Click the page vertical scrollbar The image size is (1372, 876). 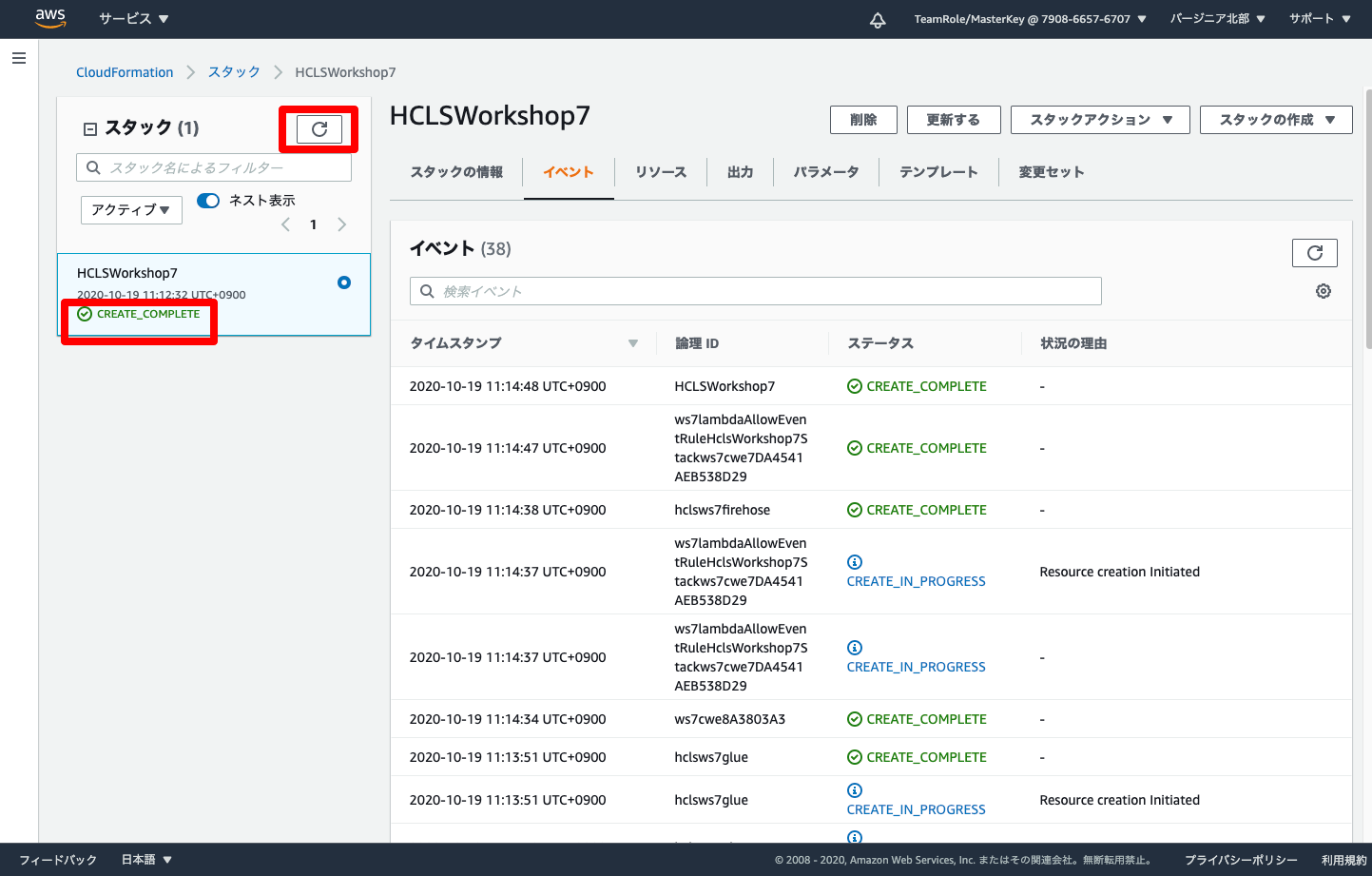point(1367,219)
